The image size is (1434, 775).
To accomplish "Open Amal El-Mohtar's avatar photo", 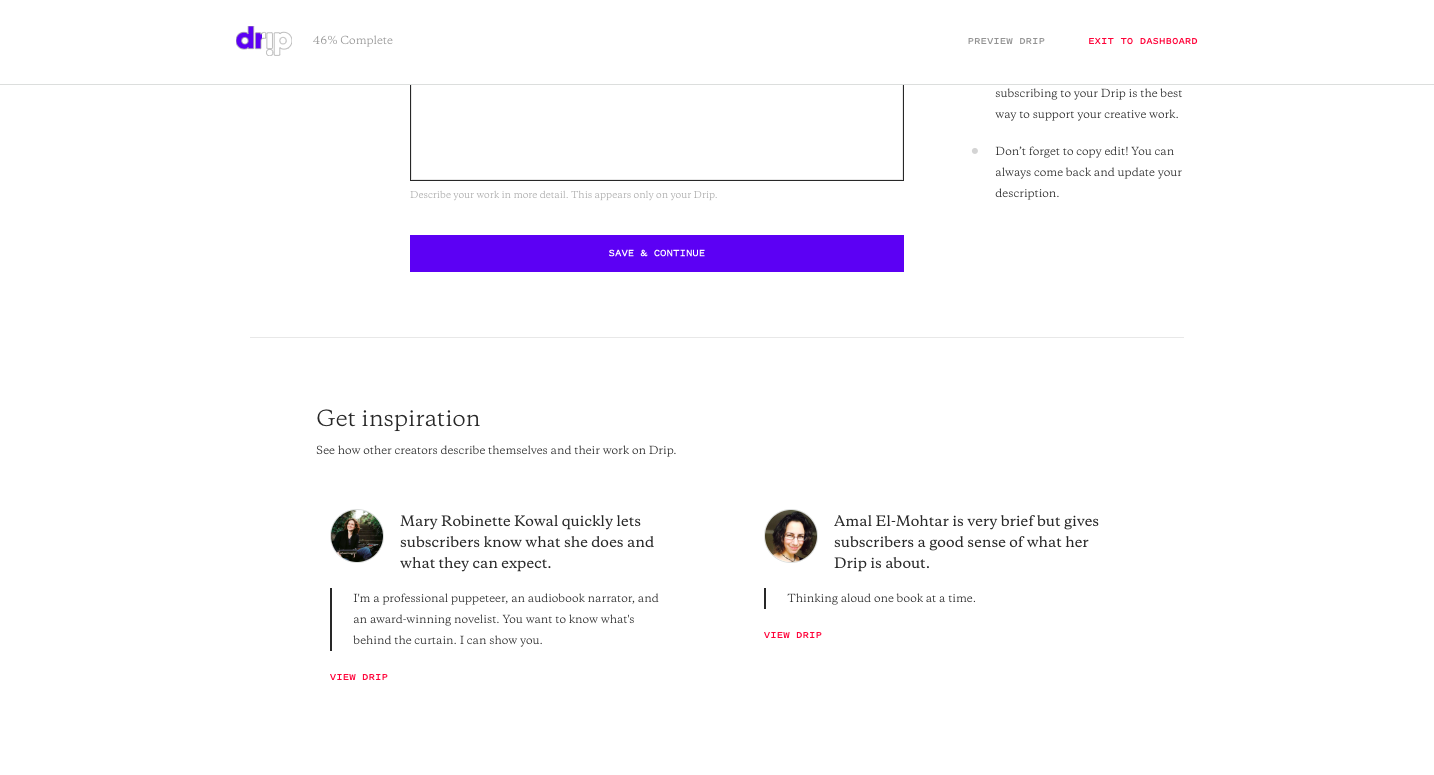I will coord(791,536).
